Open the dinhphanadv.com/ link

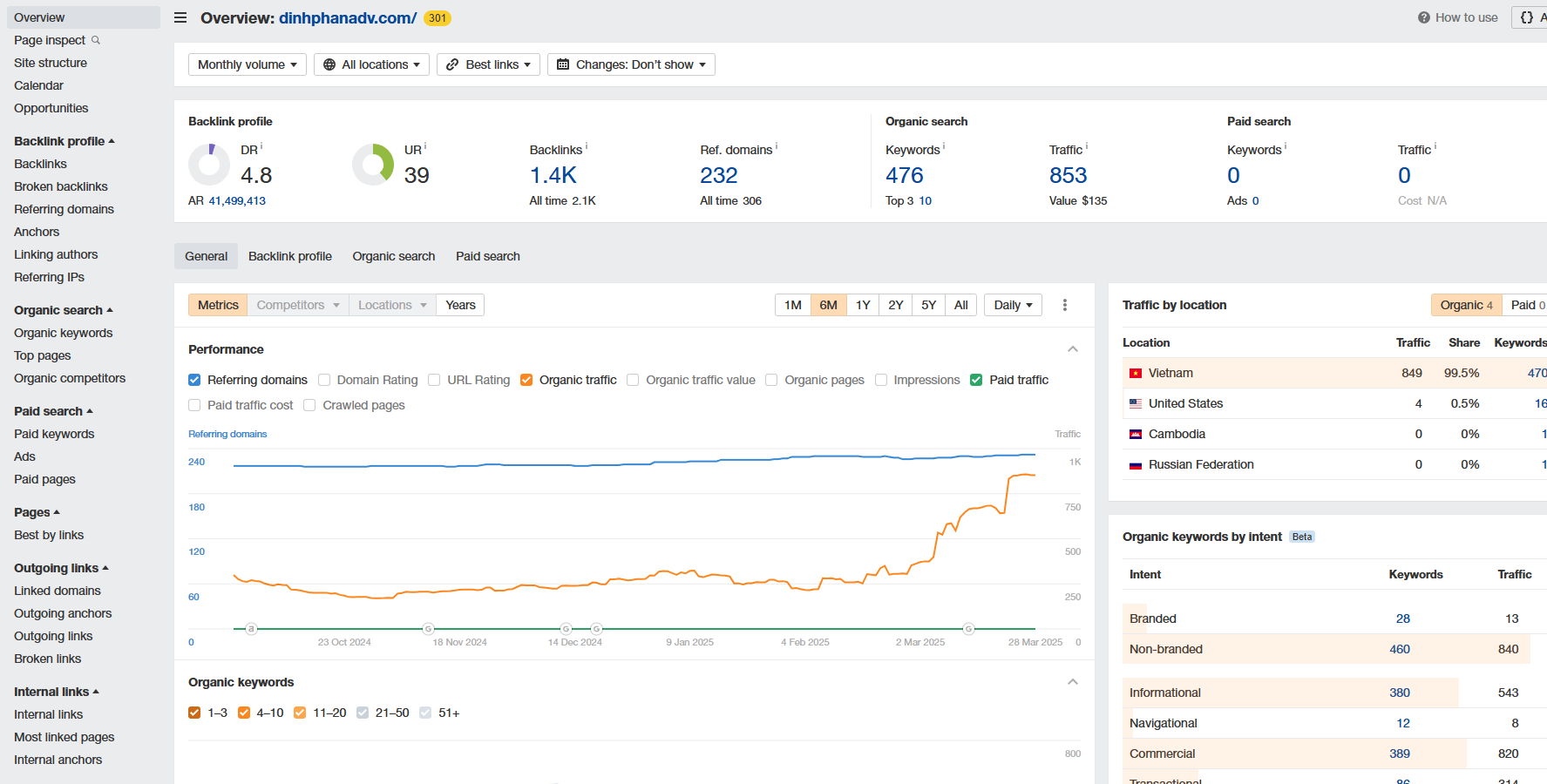(348, 18)
